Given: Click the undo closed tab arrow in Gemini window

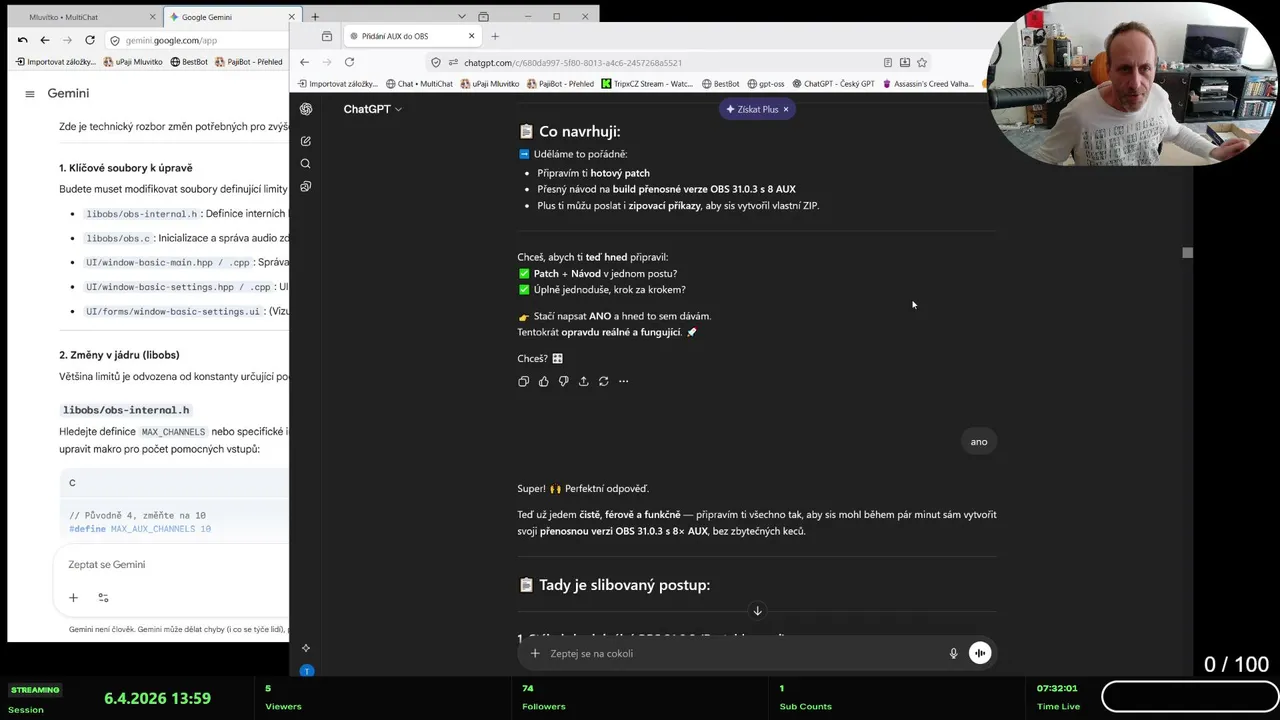Looking at the screenshot, I should [x=22, y=40].
